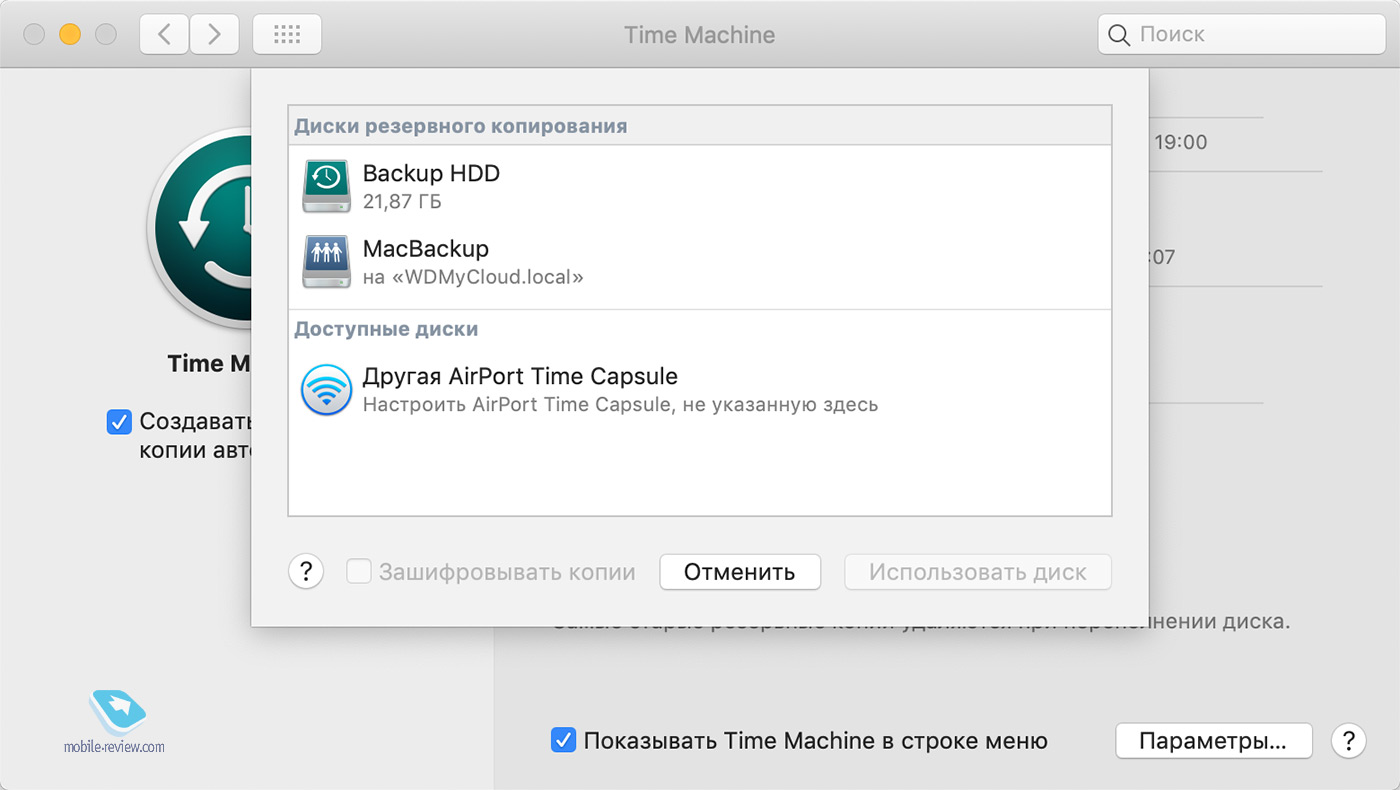Click the Backup HDD drive icon

pos(326,186)
